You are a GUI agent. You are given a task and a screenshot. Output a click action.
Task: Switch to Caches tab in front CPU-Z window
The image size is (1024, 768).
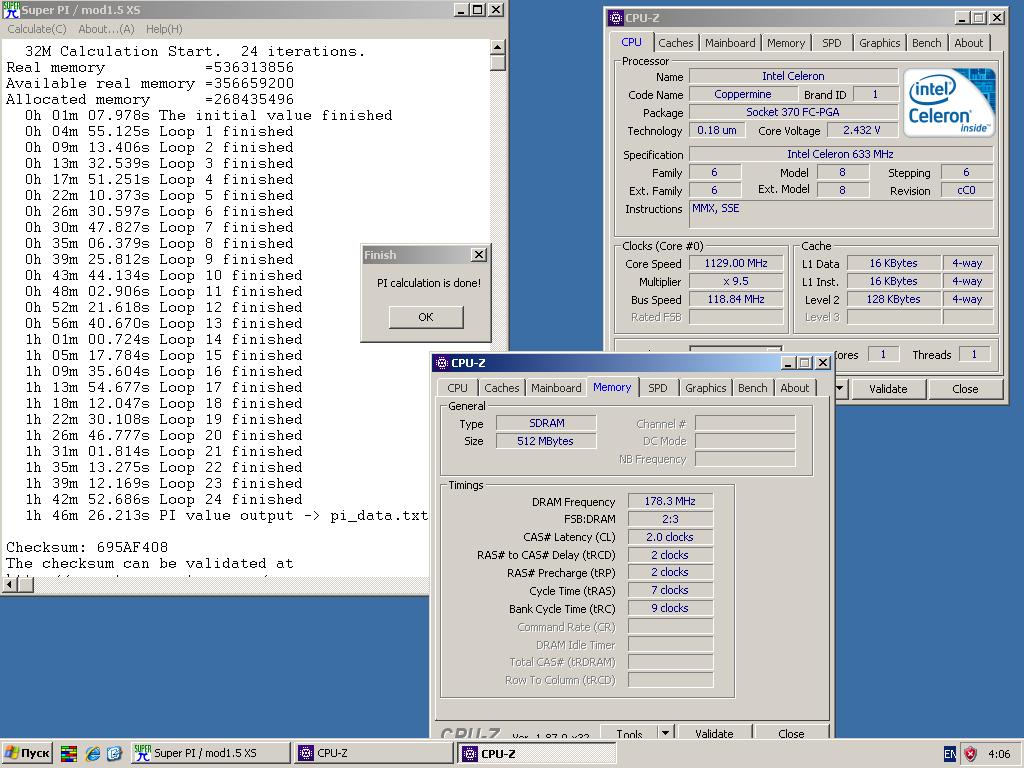click(x=502, y=388)
